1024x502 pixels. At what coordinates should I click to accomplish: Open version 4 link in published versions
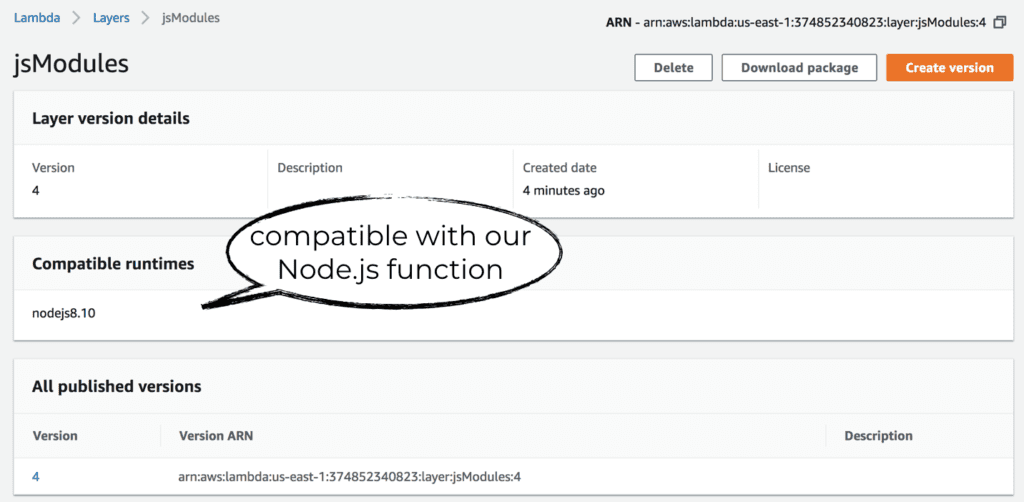pos(36,477)
